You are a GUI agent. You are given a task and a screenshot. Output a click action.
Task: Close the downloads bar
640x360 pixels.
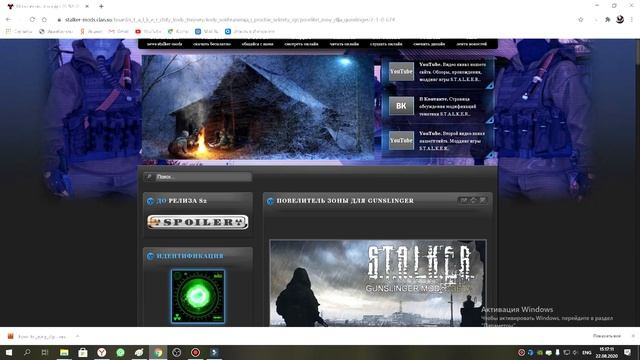pyautogui.click(x=633, y=336)
